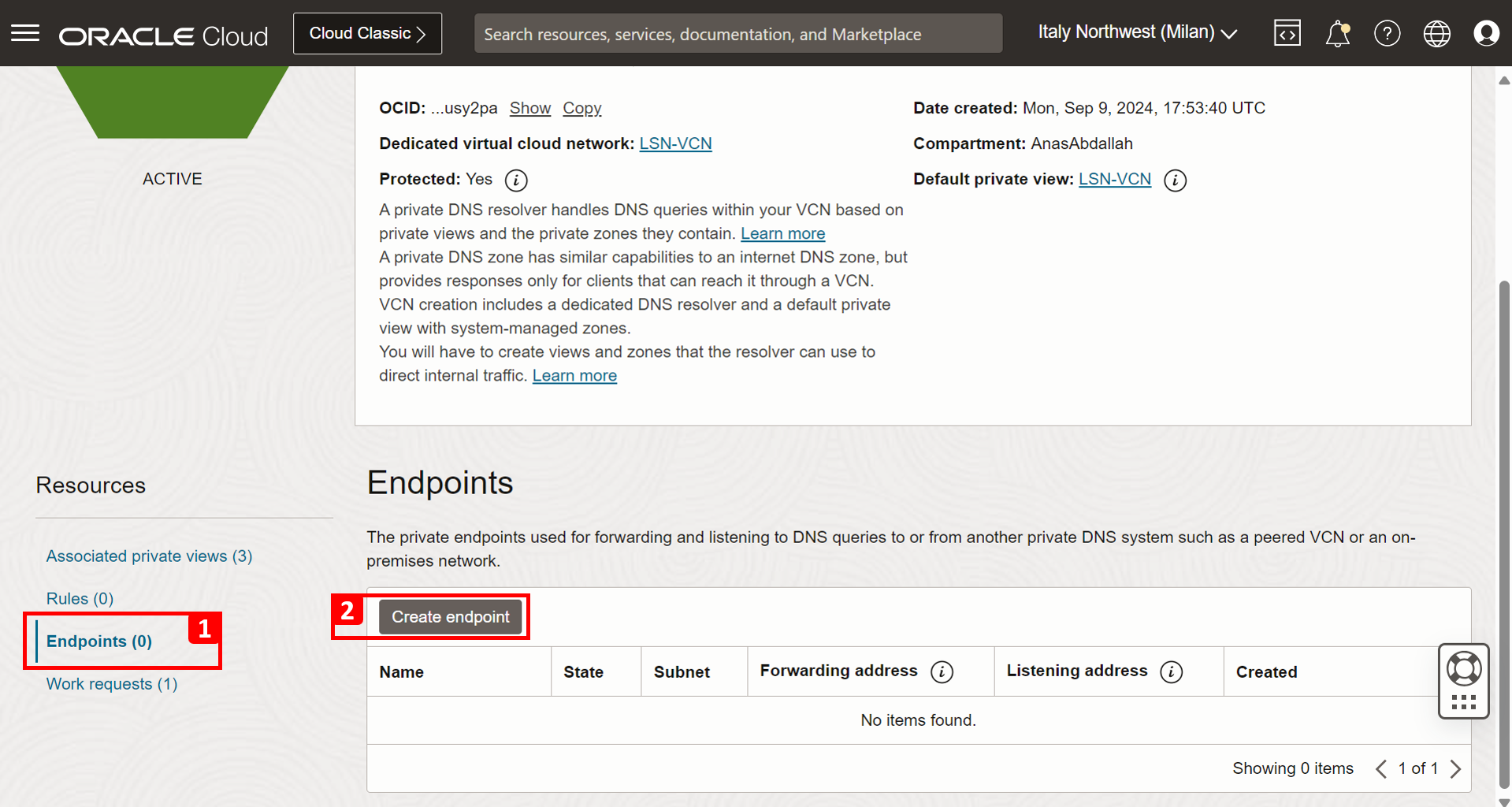Image resolution: width=1512 pixels, height=807 pixels.
Task: Click the 'No items found.' table message
Action: tap(918, 720)
